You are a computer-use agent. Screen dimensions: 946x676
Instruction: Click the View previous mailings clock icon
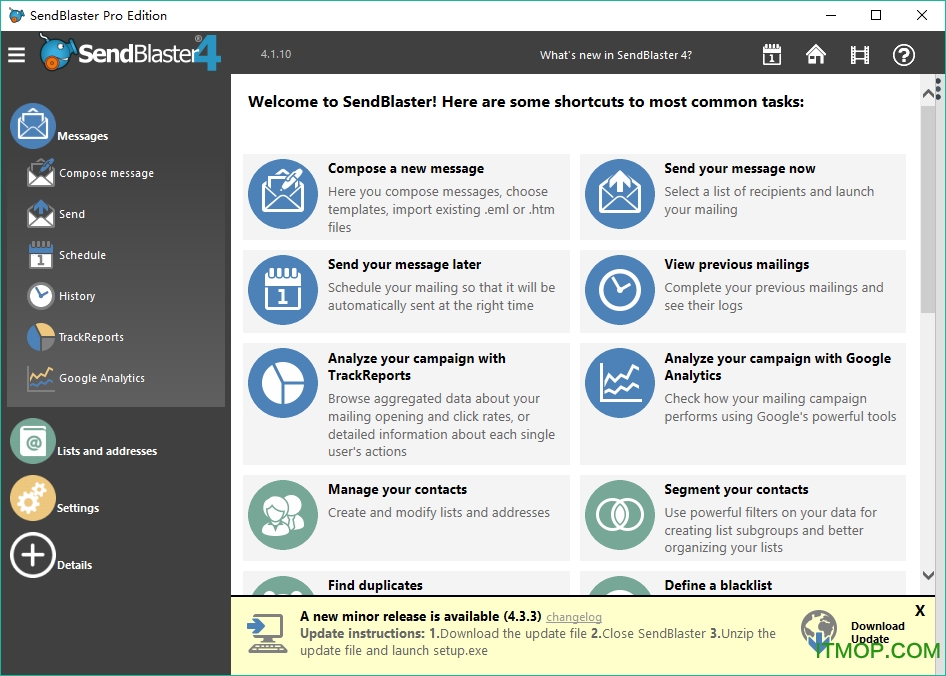pyautogui.click(x=620, y=290)
